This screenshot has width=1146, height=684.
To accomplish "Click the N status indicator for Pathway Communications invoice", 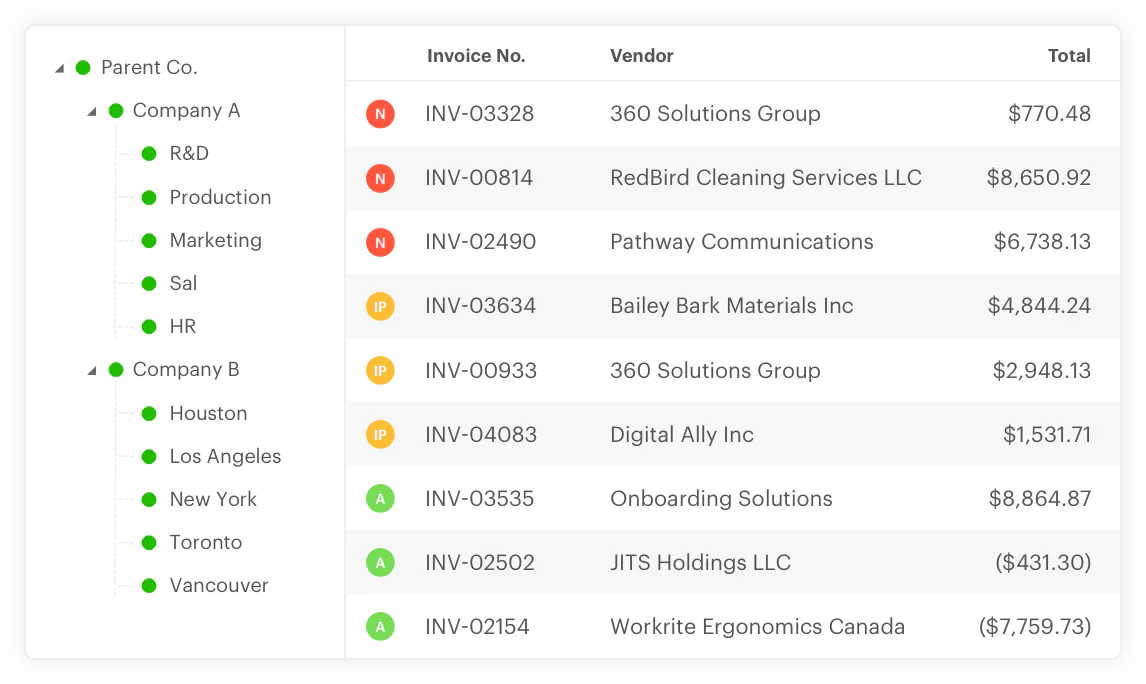I will click(380, 242).
